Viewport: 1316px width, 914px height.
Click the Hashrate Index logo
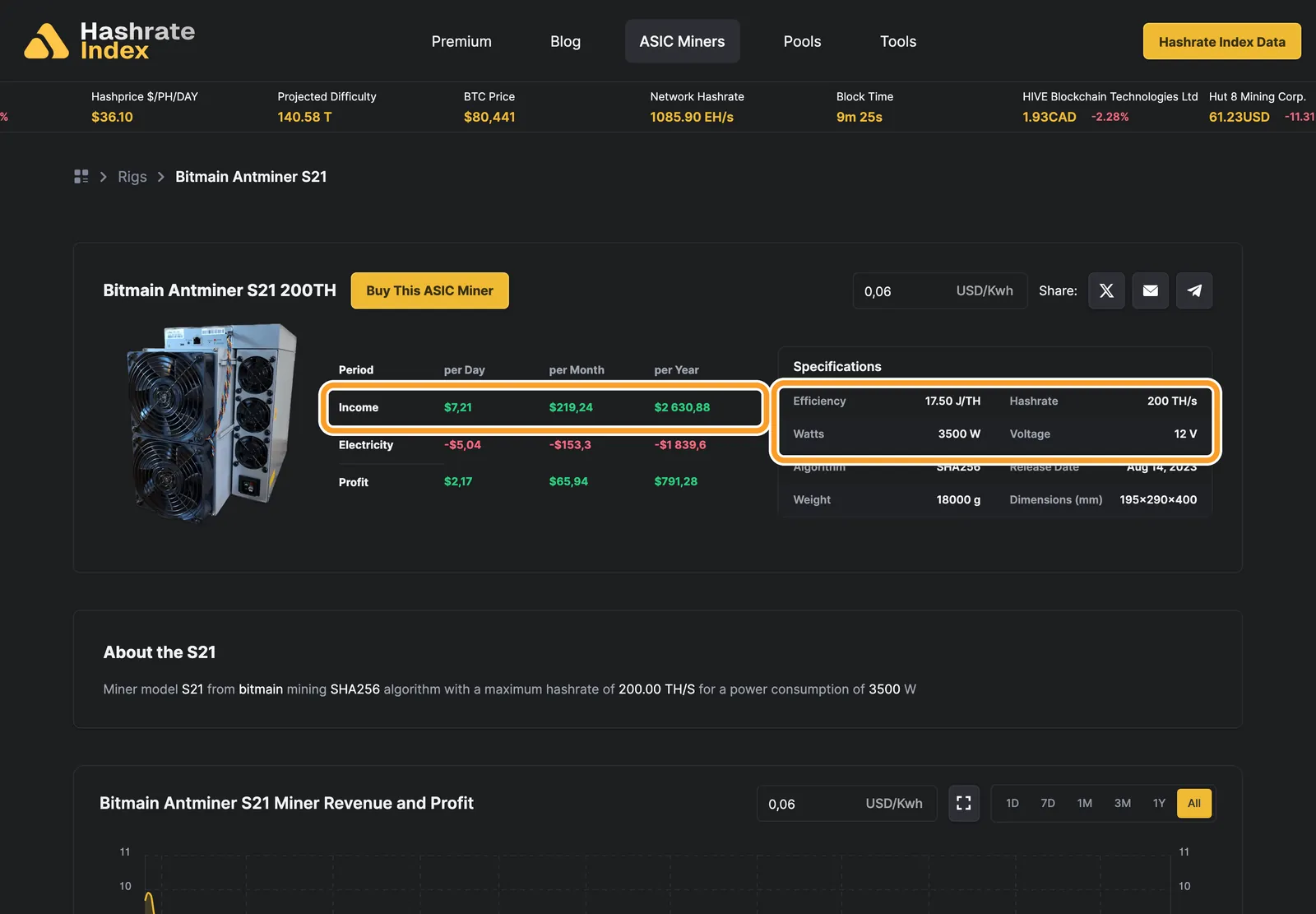pyautogui.click(x=109, y=41)
